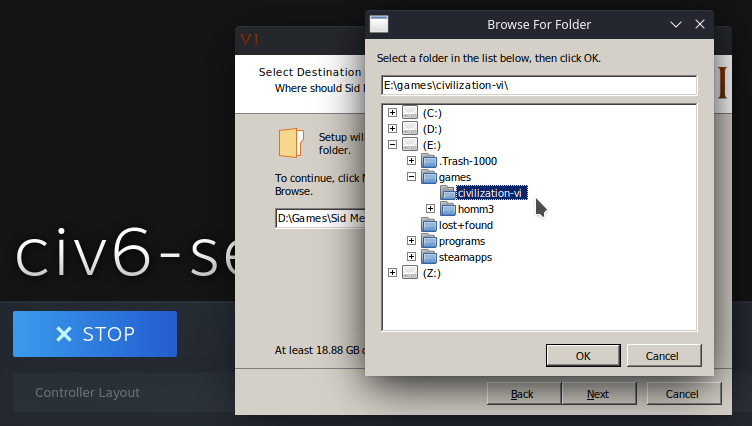
Task: Click the civilization-vi folder icon
Action: (x=448, y=193)
